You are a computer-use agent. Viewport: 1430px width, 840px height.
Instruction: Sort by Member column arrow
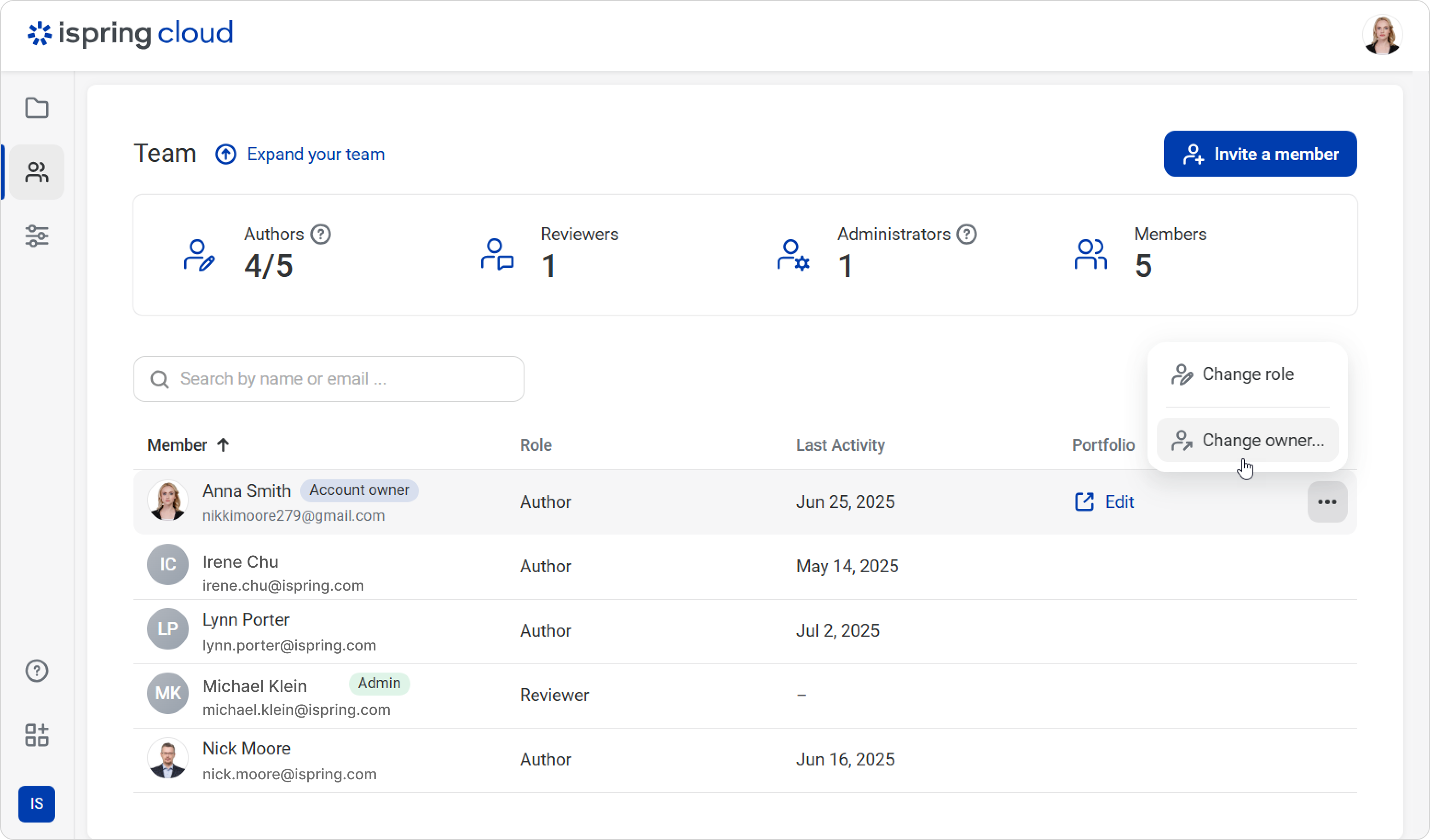click(223, 445)
